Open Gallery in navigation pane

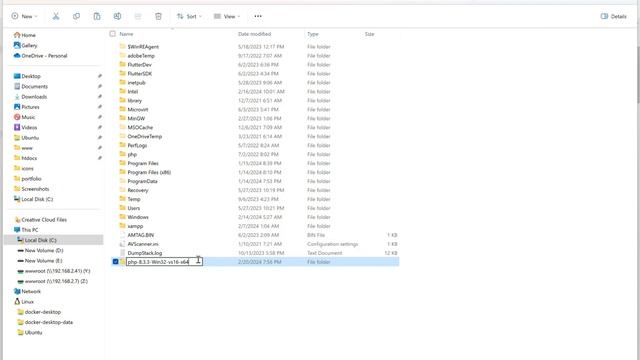[x=25, y=45]
